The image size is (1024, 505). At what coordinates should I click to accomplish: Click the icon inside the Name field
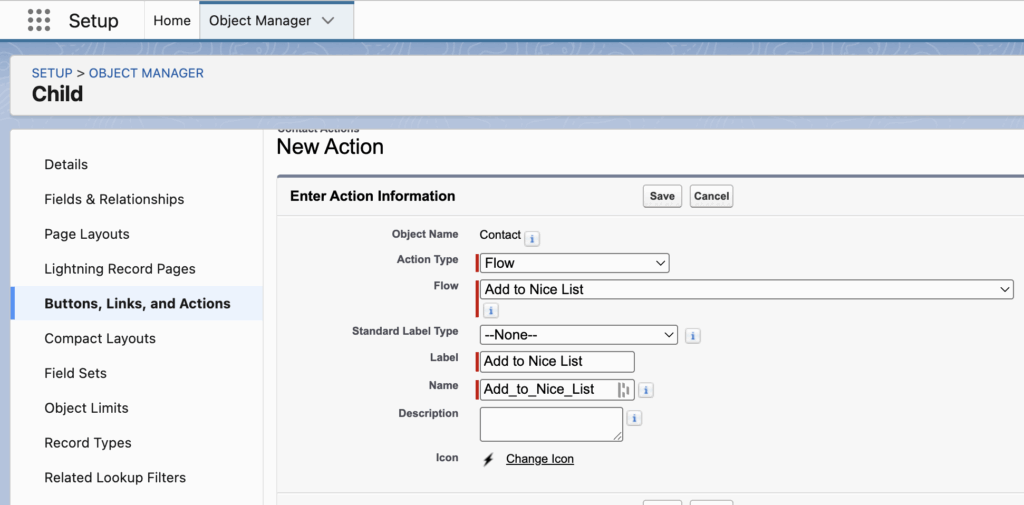(623, 390)
